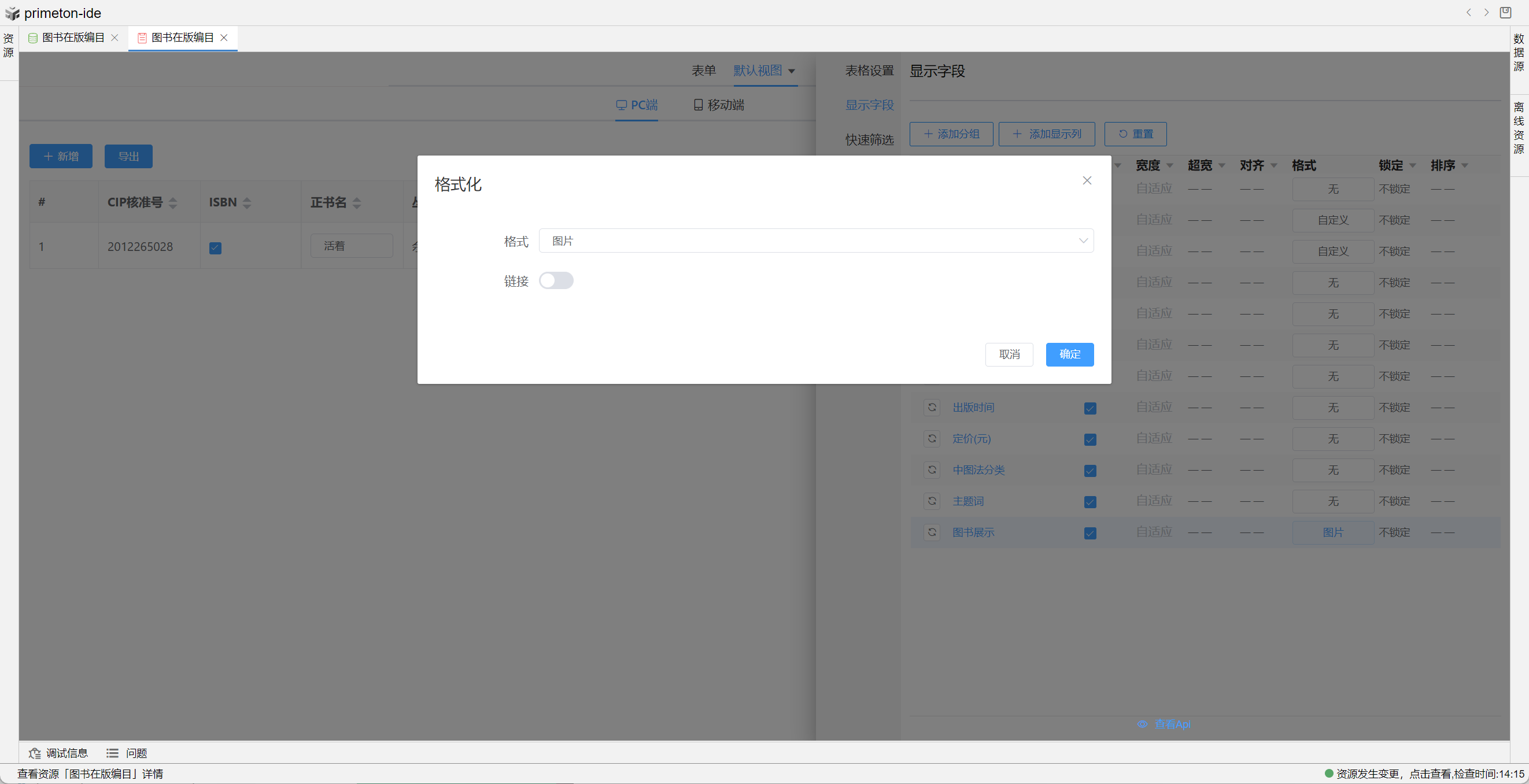Open the 数据源 side panel
Viewport: 1529px width, 784px height.
pos(1519,53)
